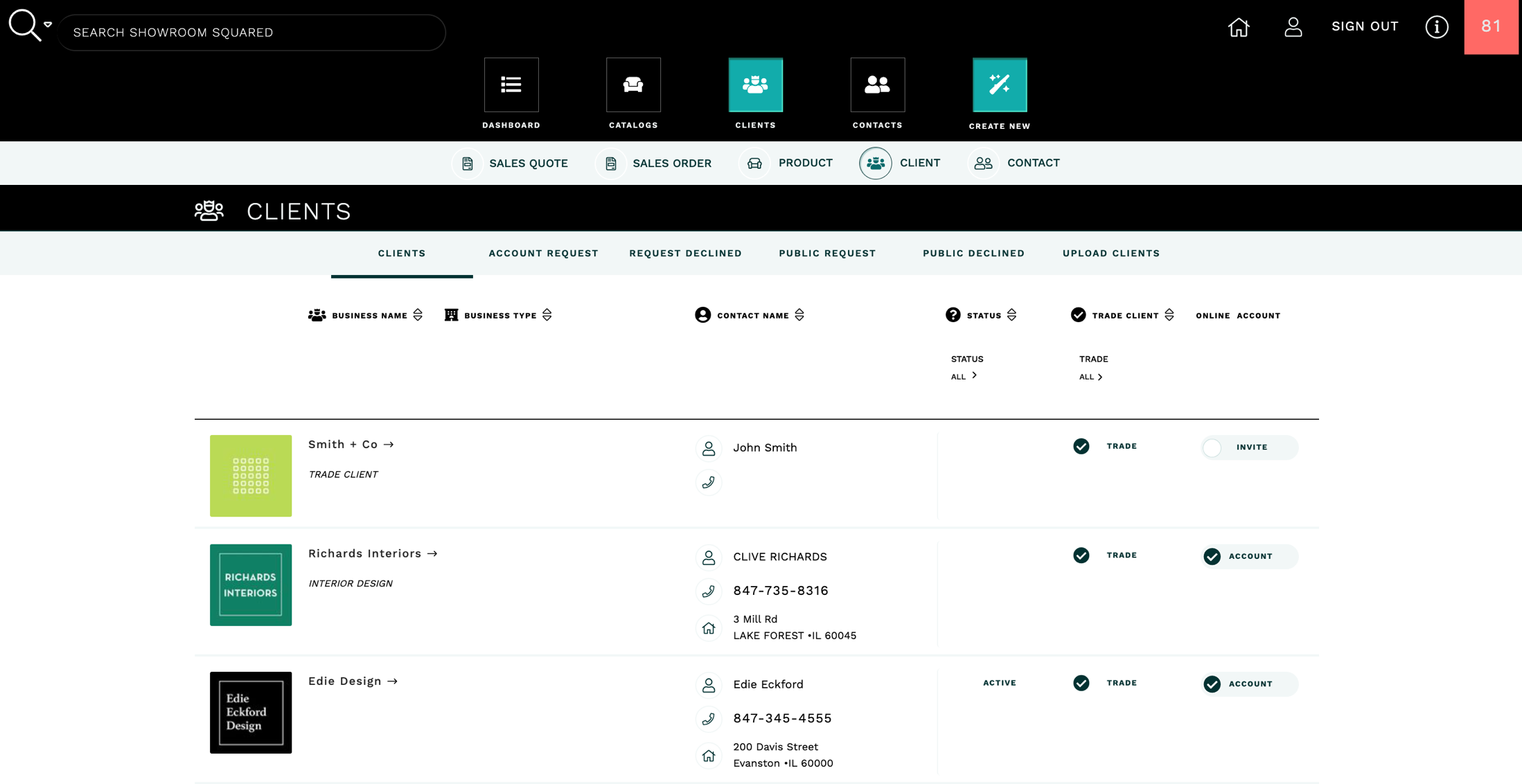The image size is (1522, 784).
Task: Click the Sign Out link
Action: pyautogui.click(x=1365, y=26)
